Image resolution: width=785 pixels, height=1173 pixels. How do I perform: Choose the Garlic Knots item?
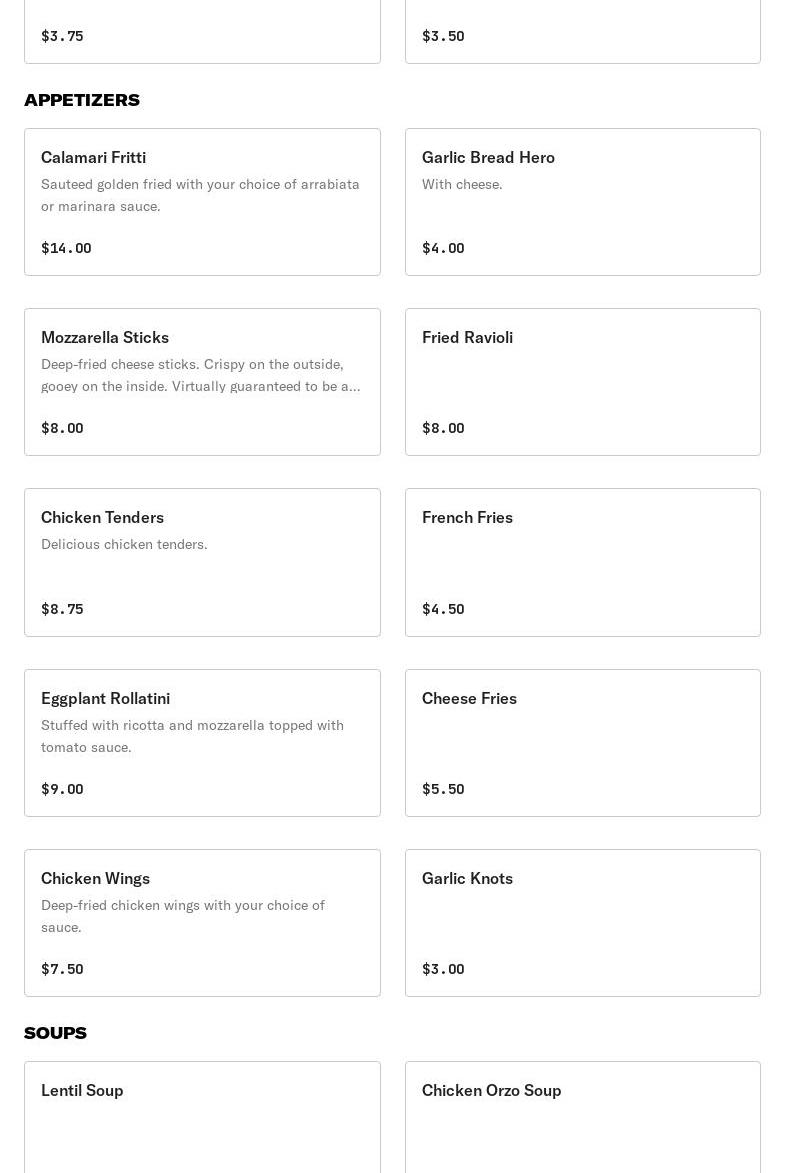pyautogui.click(x=582, y=922)
